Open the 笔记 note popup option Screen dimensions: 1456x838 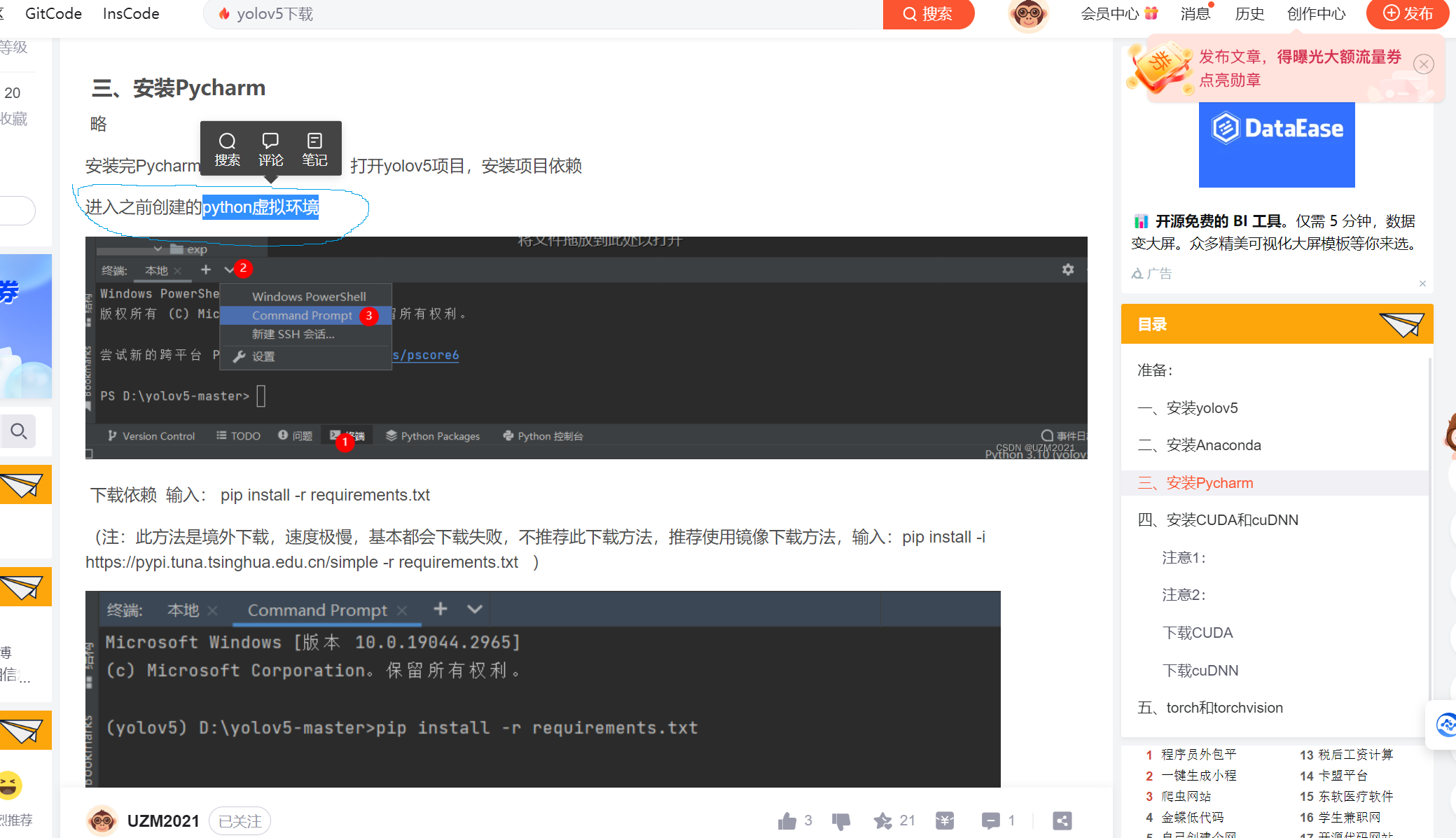click(x=314, y=149)
